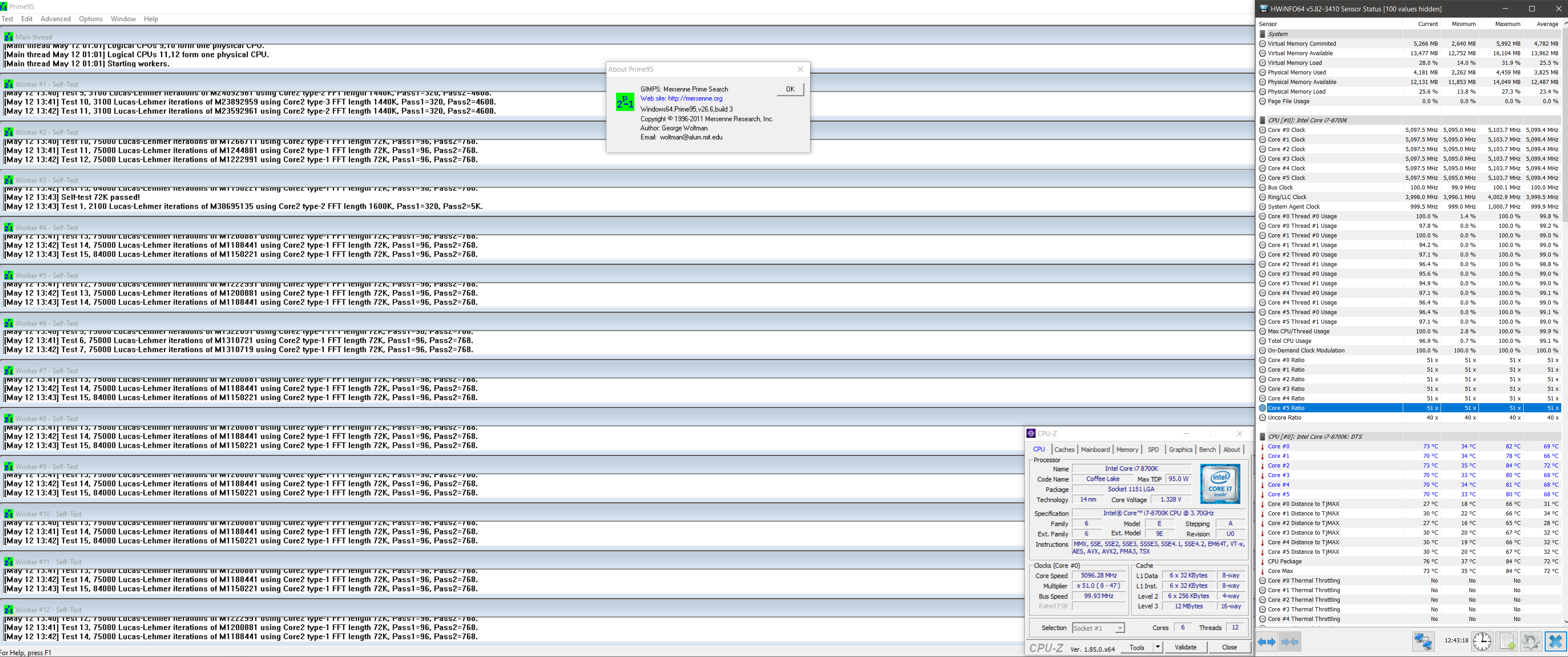Open the Advanced menu in Prime95
The width and height of the screenshot is (1568, 657).
(55, 19)
